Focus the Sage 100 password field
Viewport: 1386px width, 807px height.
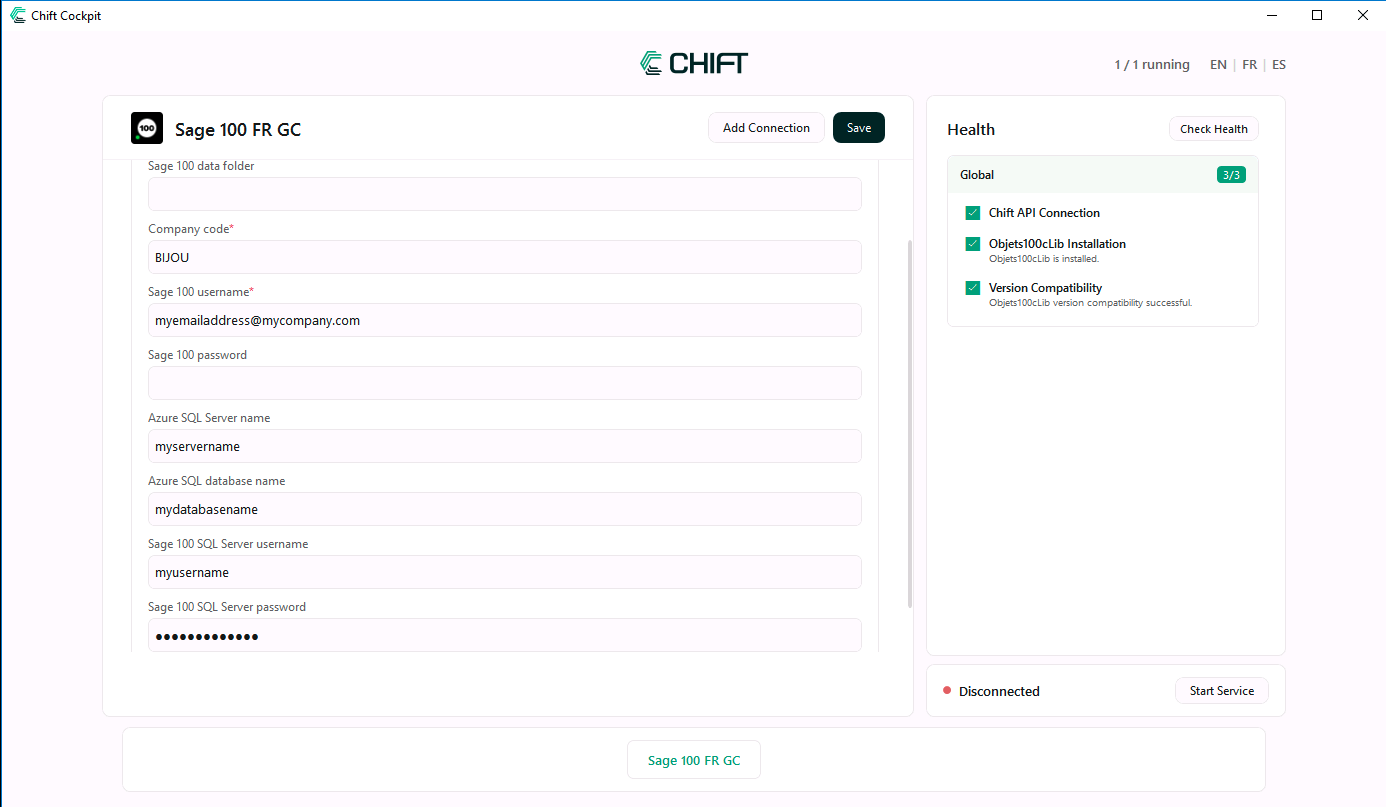tap(505, 383)
